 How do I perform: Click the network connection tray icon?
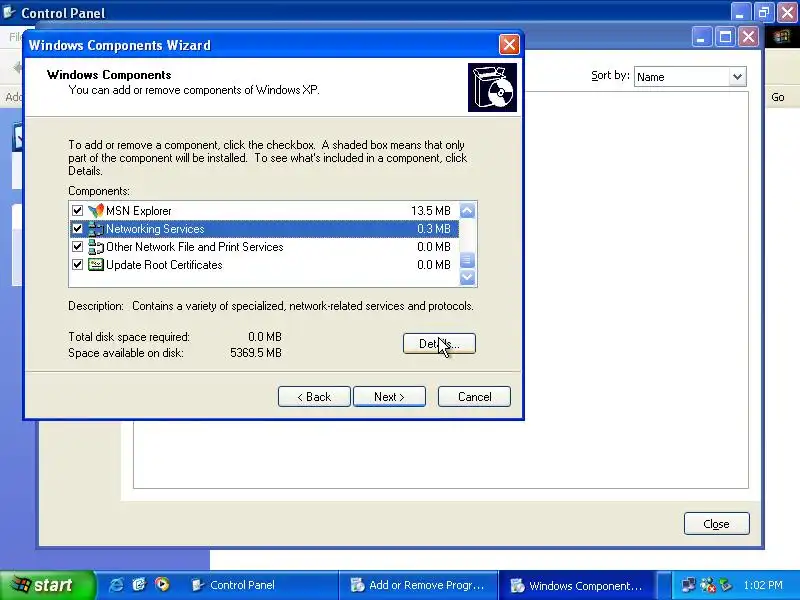689,585
